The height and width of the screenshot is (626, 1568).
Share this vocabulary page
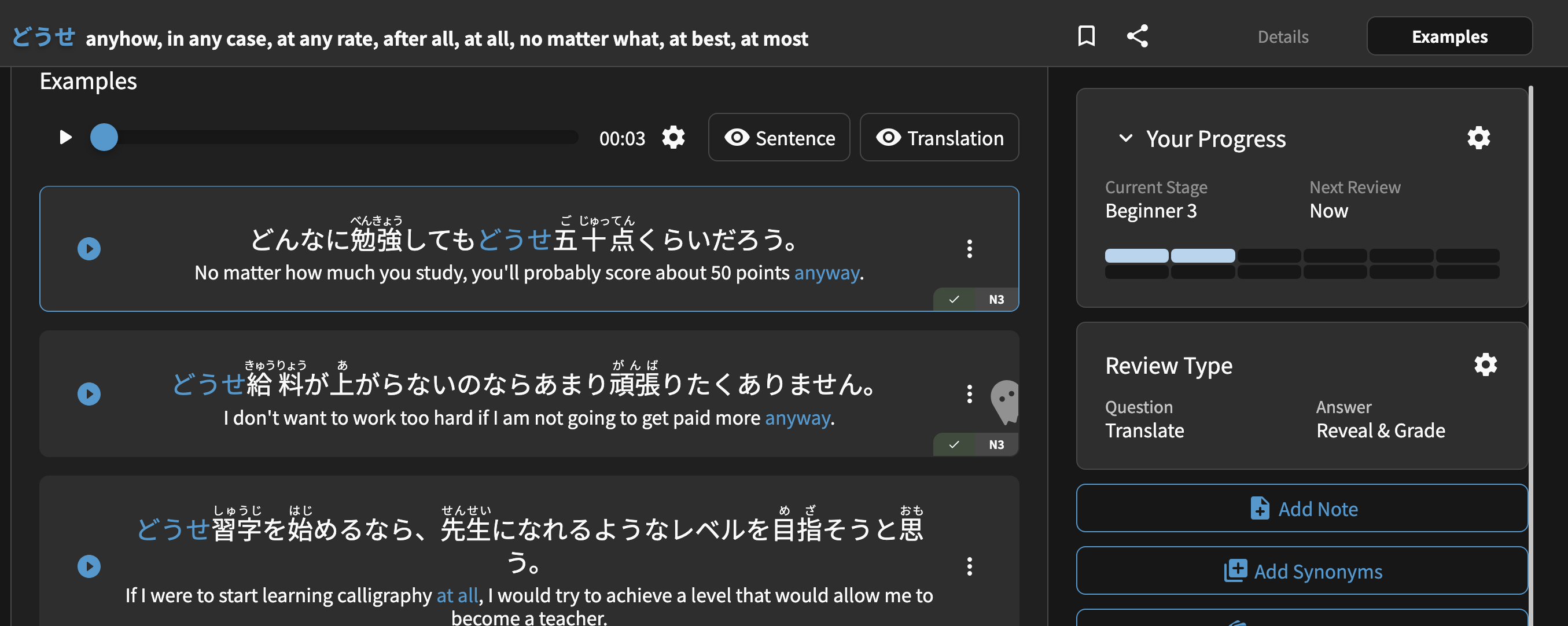tap(1138, 36)
